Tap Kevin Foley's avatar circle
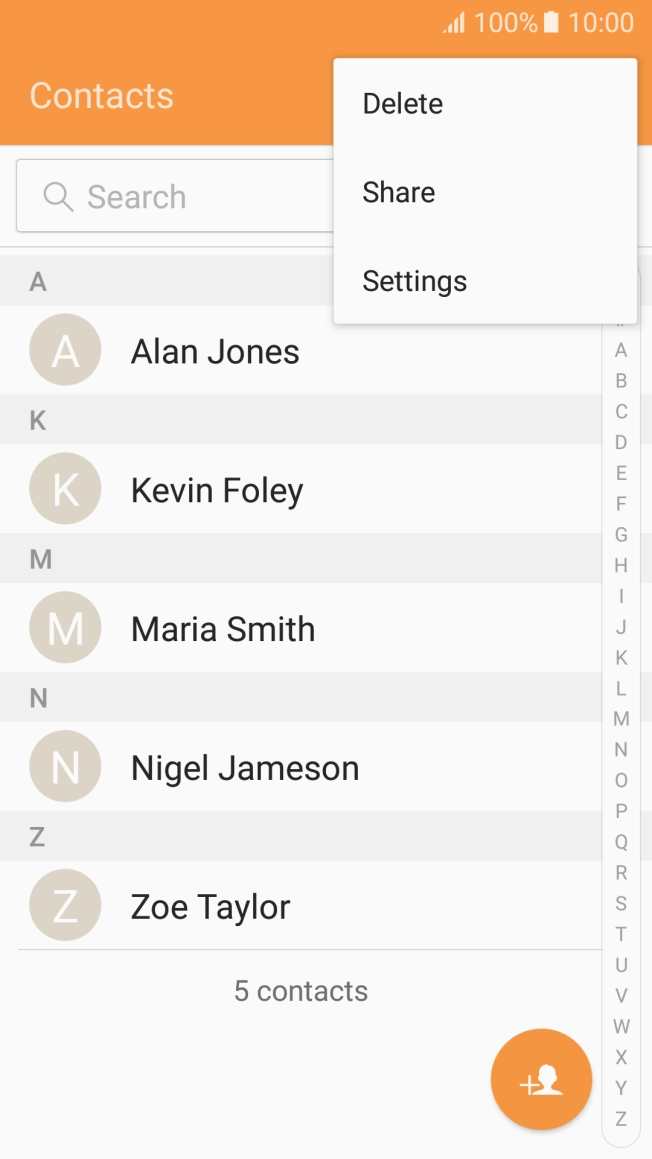Screen dimensions: 652x1159 click(65, 489)
